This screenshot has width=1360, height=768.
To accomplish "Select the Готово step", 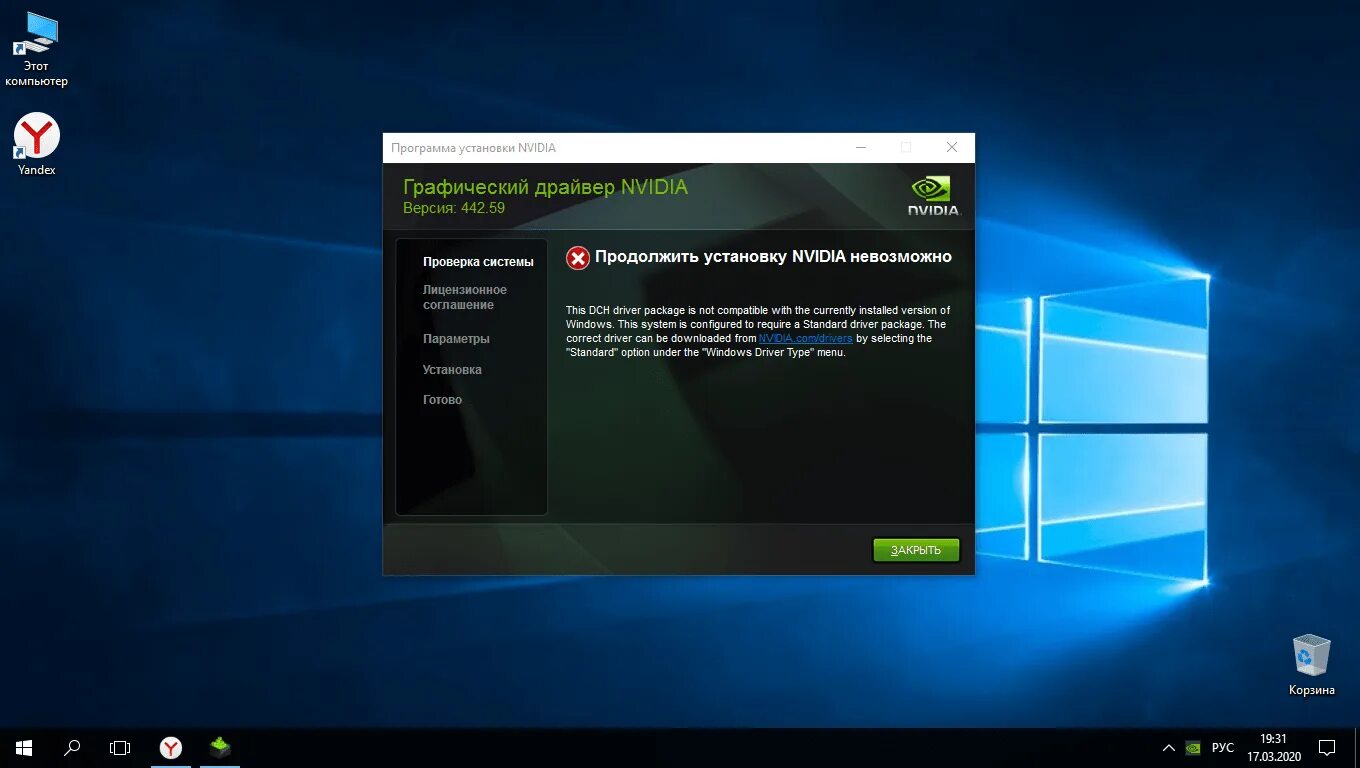I will [442, 400].
